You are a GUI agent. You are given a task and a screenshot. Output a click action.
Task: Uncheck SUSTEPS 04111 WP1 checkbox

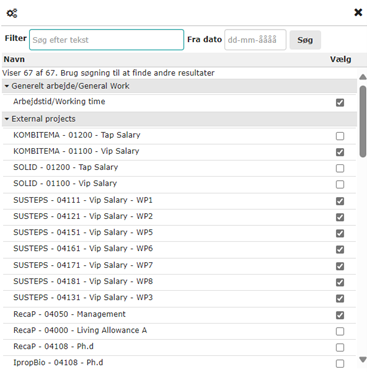tap(340, 201)
